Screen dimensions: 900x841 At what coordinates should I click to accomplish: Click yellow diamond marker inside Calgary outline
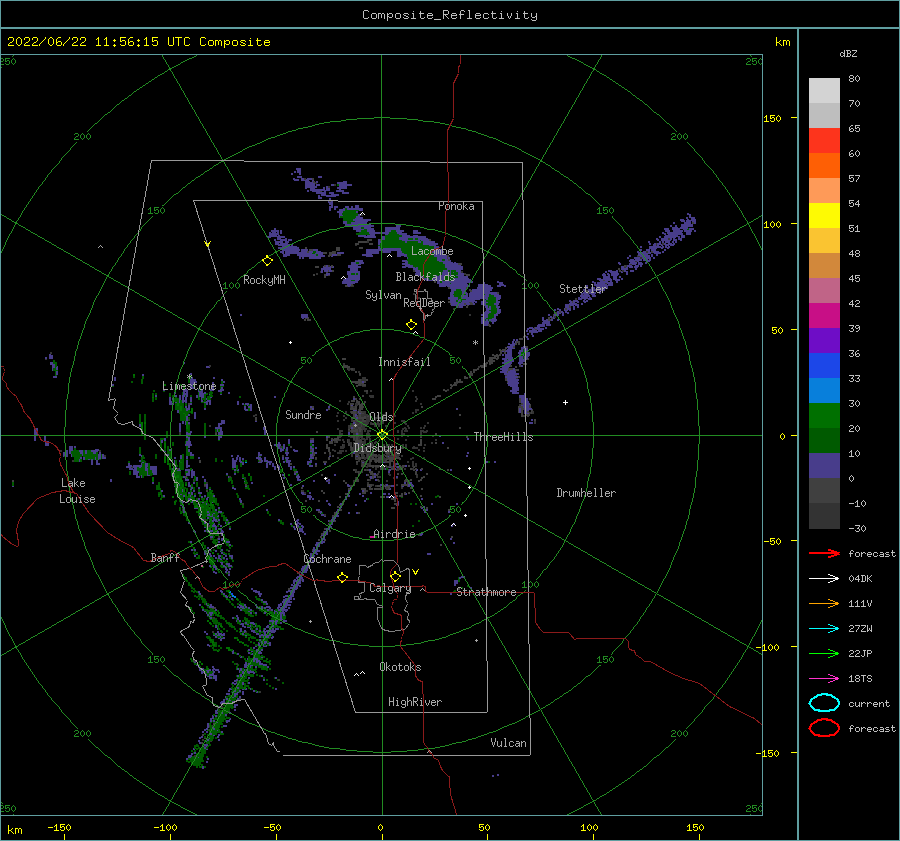click(395, 576)
